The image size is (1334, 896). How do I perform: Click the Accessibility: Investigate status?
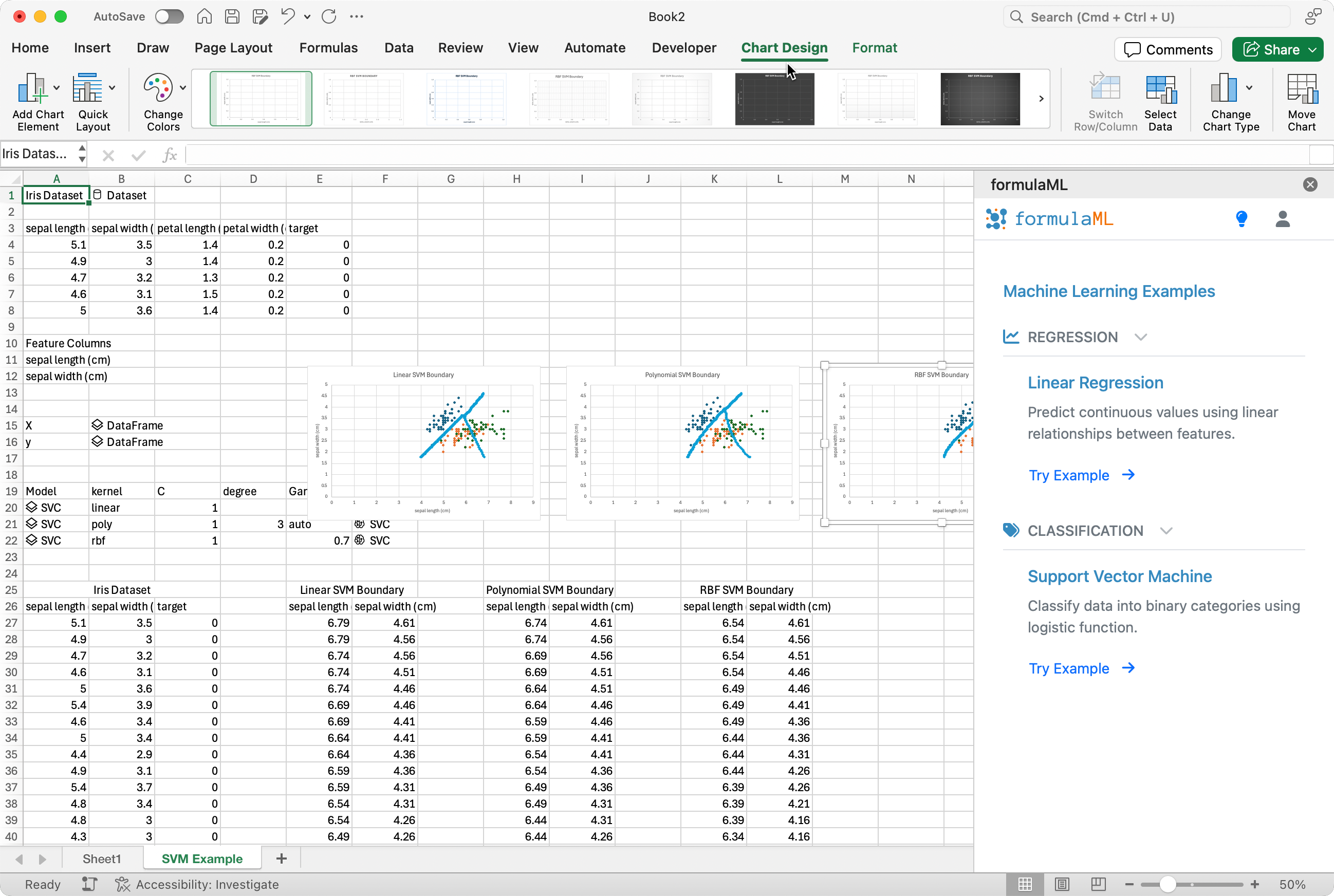point(197,885)
